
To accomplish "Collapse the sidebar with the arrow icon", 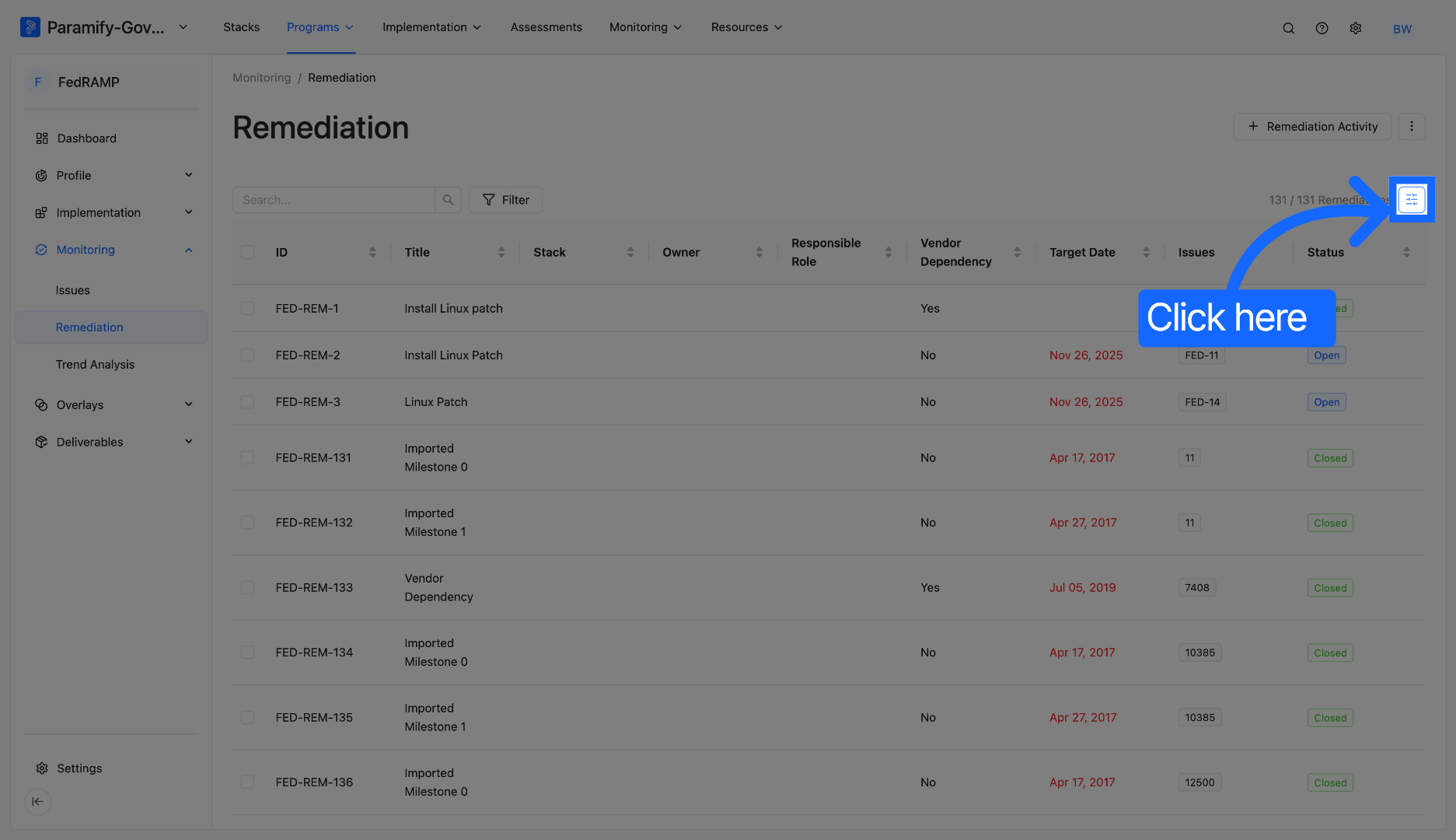I will pyautogui.click(x=37, y=802).
